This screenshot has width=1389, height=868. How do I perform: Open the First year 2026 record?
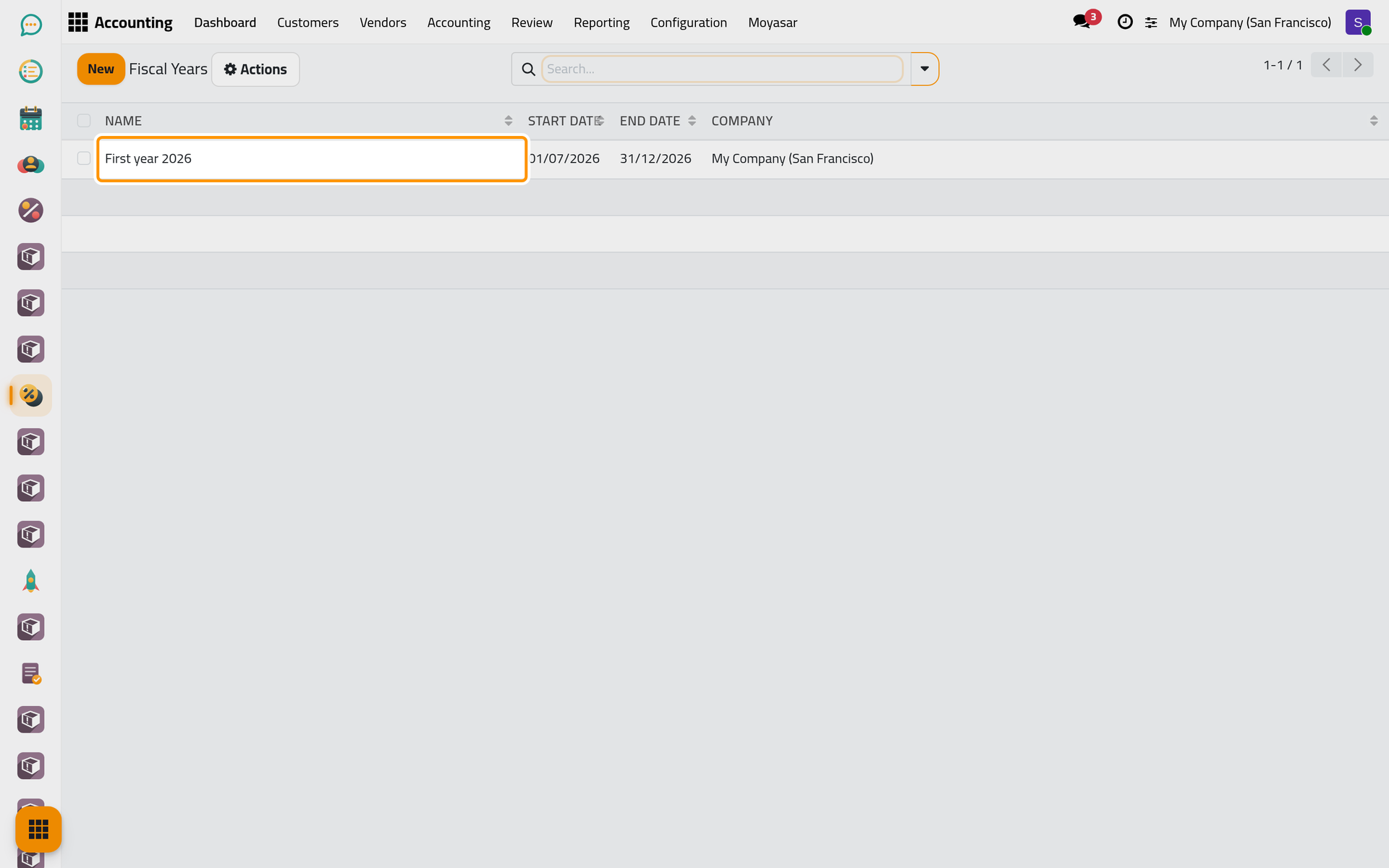coord(311,158)
